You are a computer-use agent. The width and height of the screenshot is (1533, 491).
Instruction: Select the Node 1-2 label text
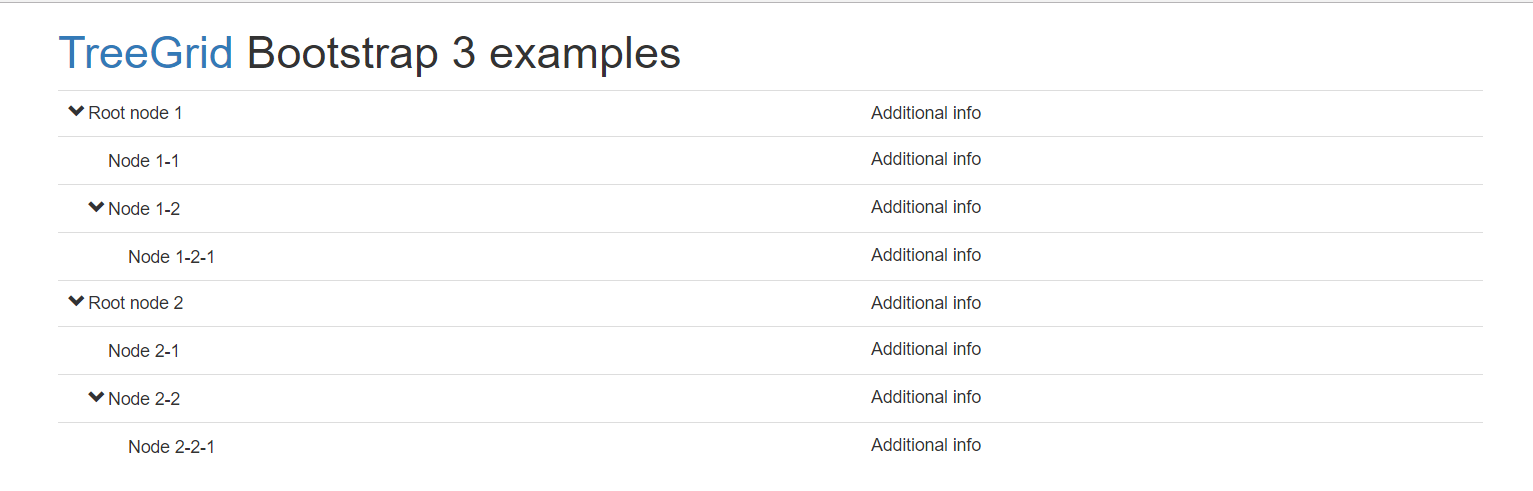point(144,209)
